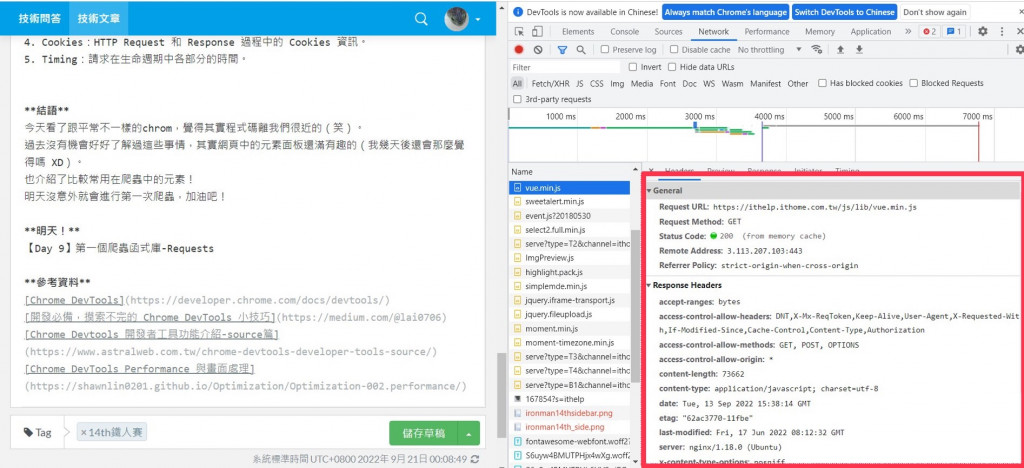Filter requests by Fetch/XHR type
The height and width of the screenshot is (468, 1024).
551,84
